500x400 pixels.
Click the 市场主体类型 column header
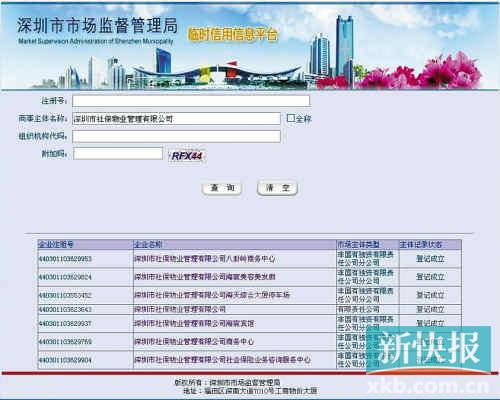pos(358,244)
